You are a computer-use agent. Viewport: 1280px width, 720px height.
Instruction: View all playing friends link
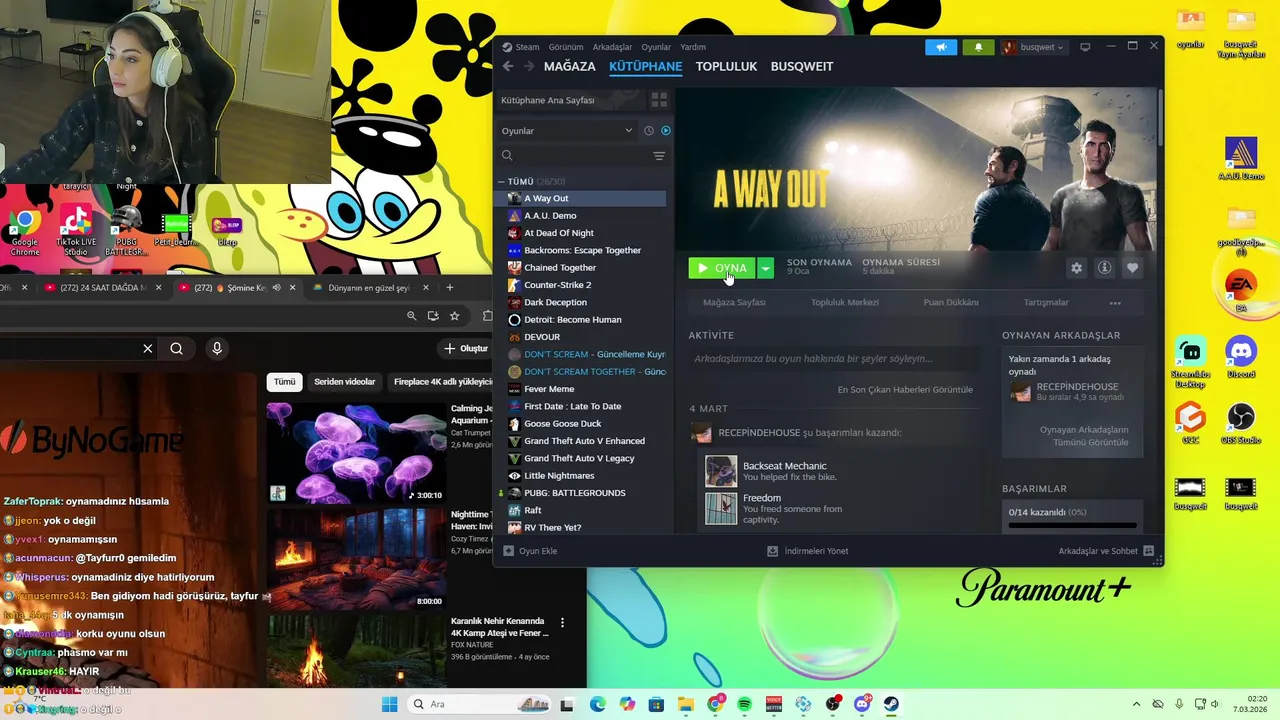1084,436
